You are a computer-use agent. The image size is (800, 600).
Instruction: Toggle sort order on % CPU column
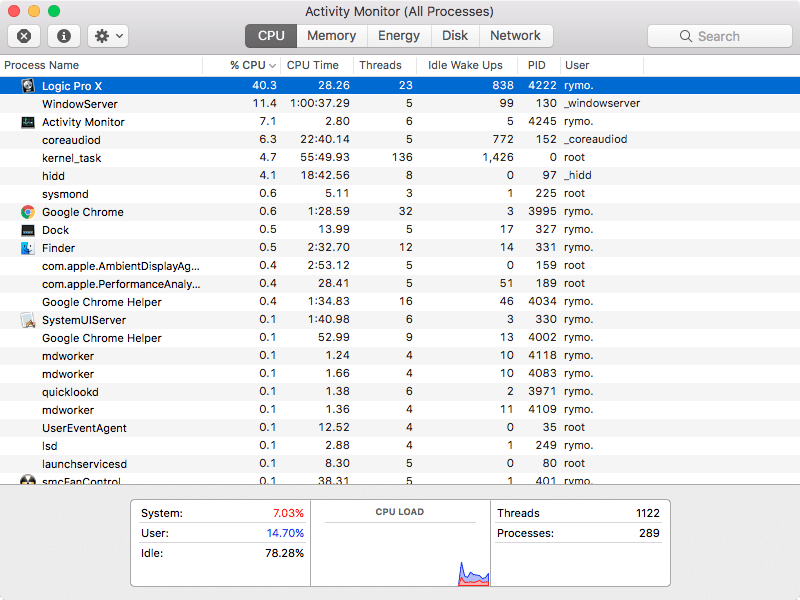(x=242, y=65)
